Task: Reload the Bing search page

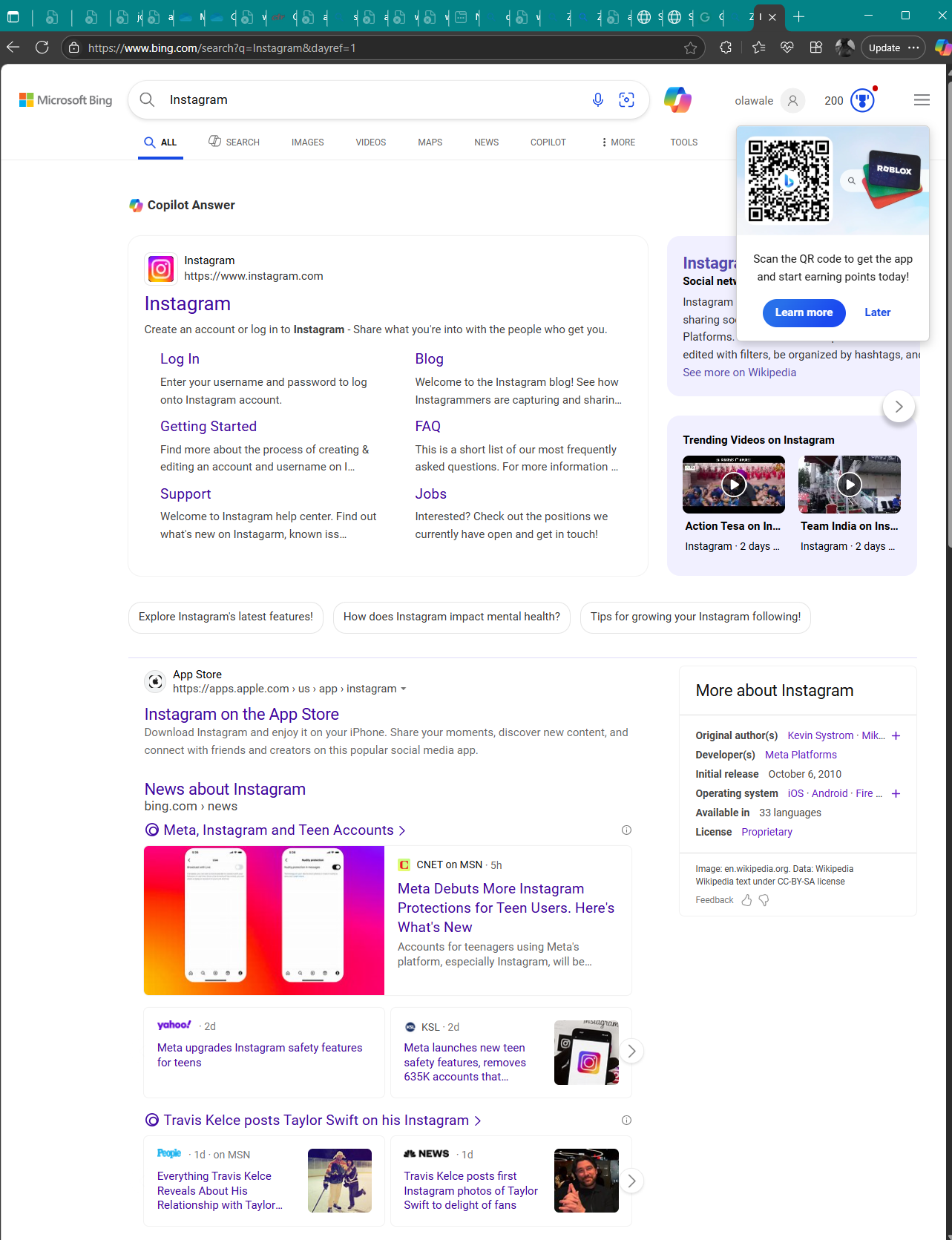Action: tap(42, 47)
